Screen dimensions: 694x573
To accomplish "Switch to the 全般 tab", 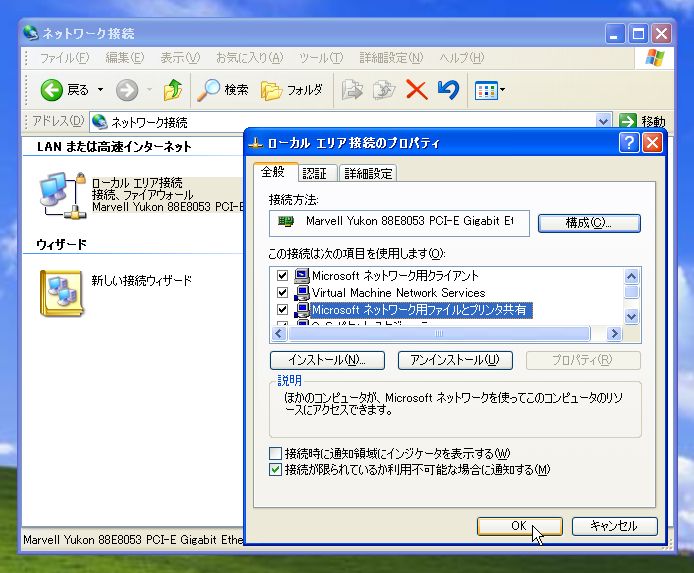I will point(273,172).
